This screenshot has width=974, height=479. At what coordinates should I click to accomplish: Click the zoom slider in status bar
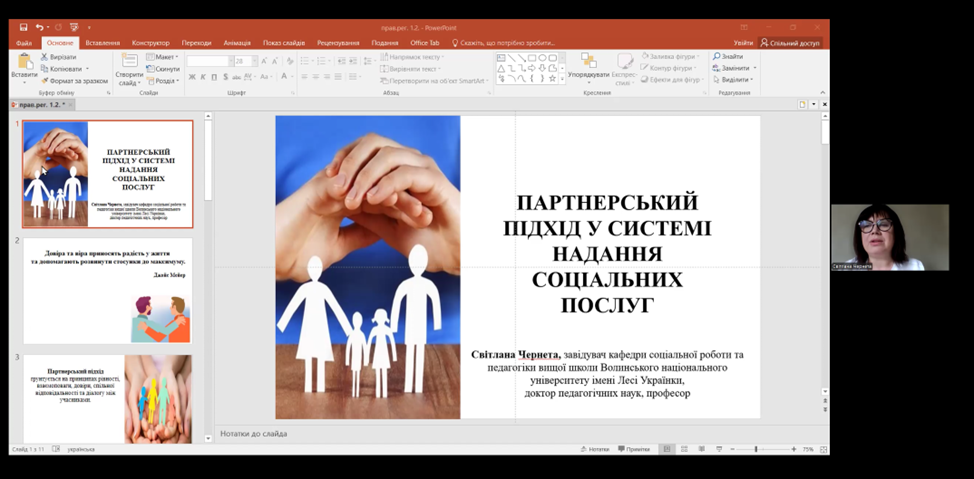tap(756, 450)
